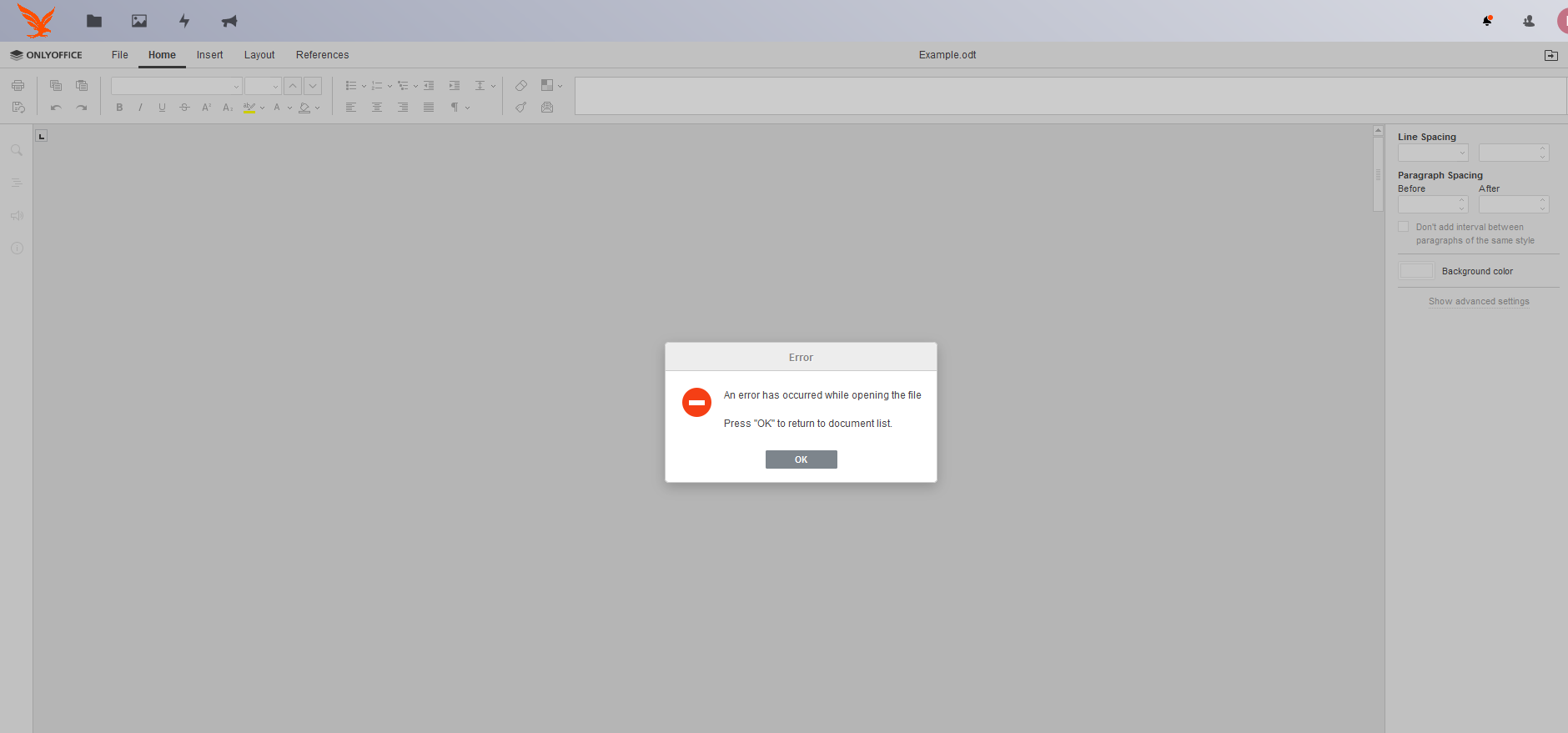Toggle Bold formatting
1568x733 pixels.
[119, 107]
